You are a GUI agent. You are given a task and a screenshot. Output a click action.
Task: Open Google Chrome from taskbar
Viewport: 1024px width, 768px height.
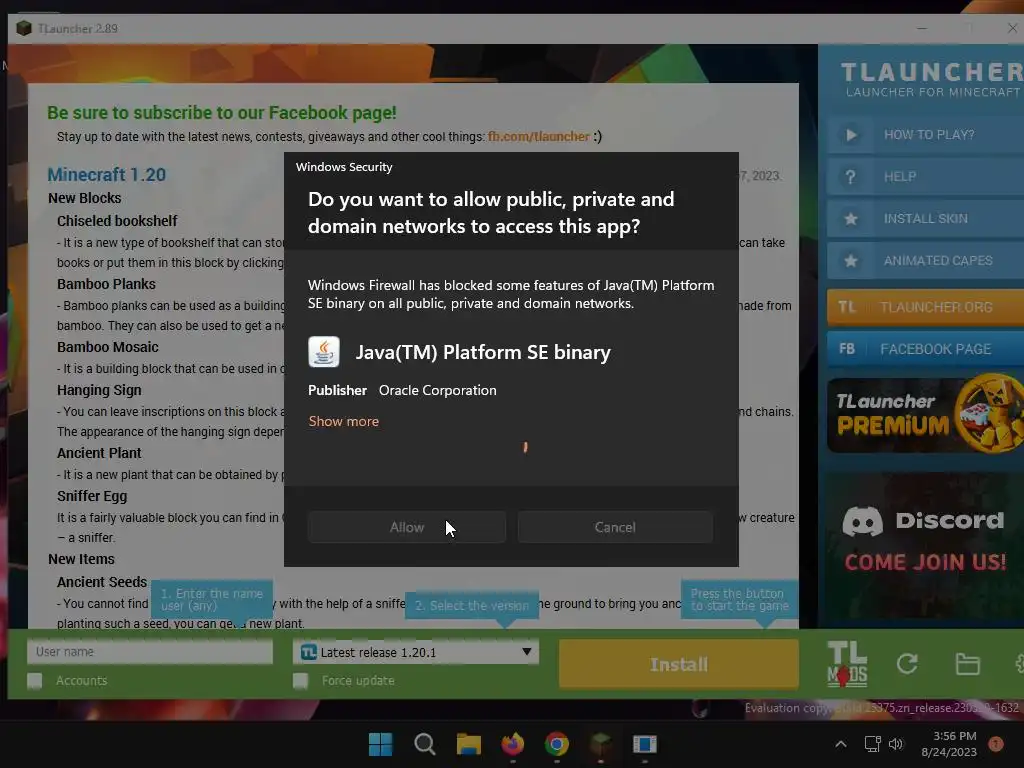(556, 744)
